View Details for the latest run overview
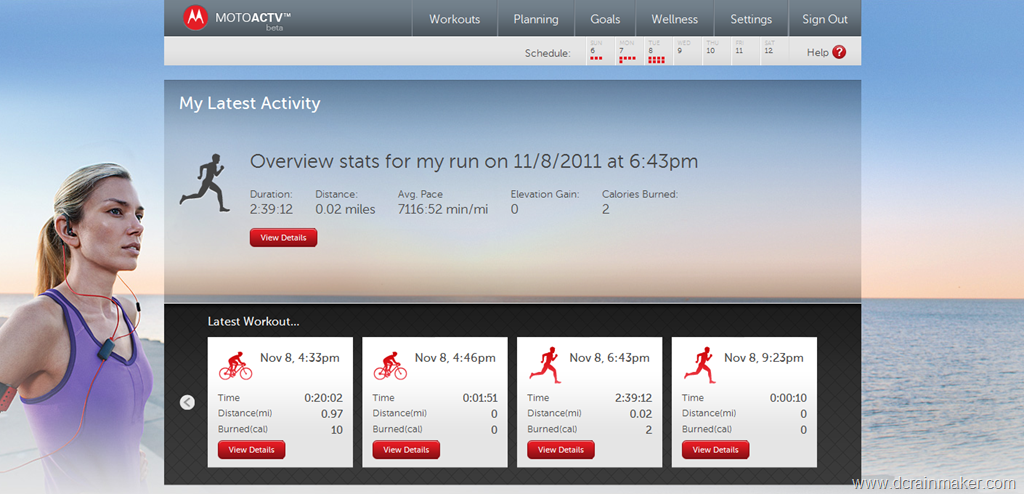This screenshot has height=494, width=1024. 283,238
